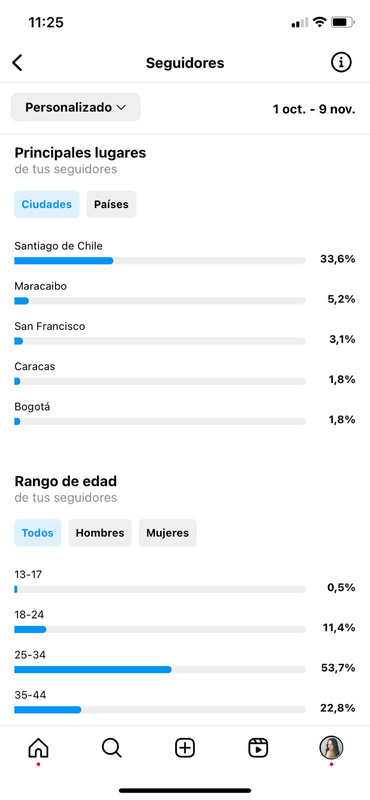Tap the create new post plus icon
Viewport: 370px width, 800px height.
[185, 748]
